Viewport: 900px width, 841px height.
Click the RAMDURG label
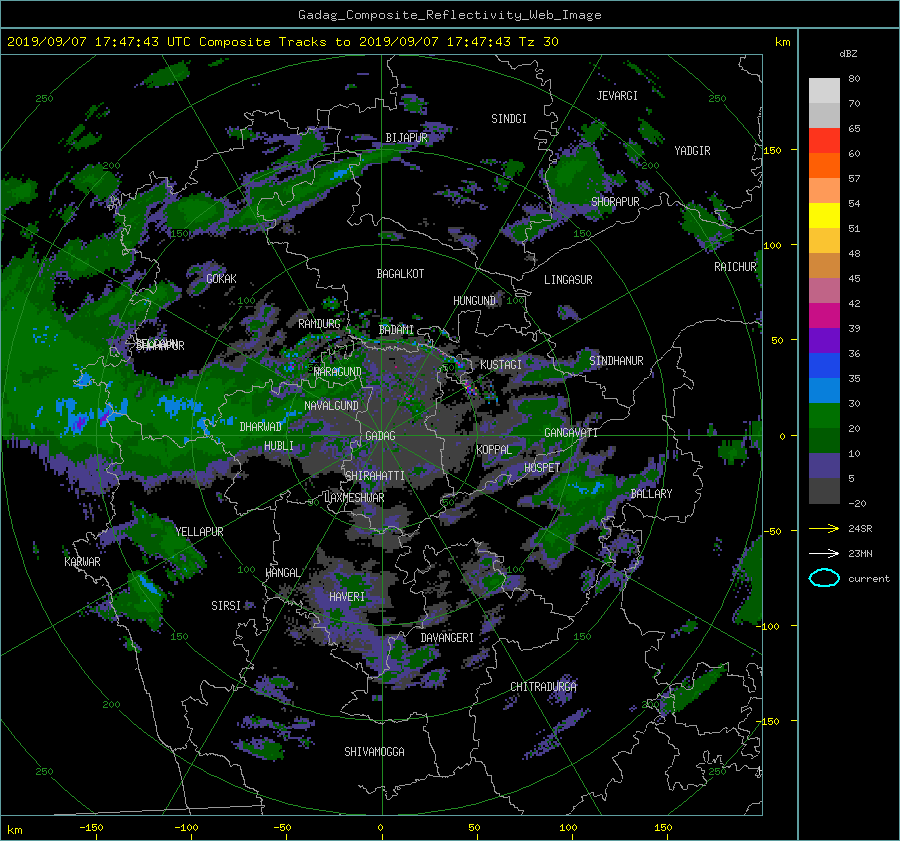(319, 324)
